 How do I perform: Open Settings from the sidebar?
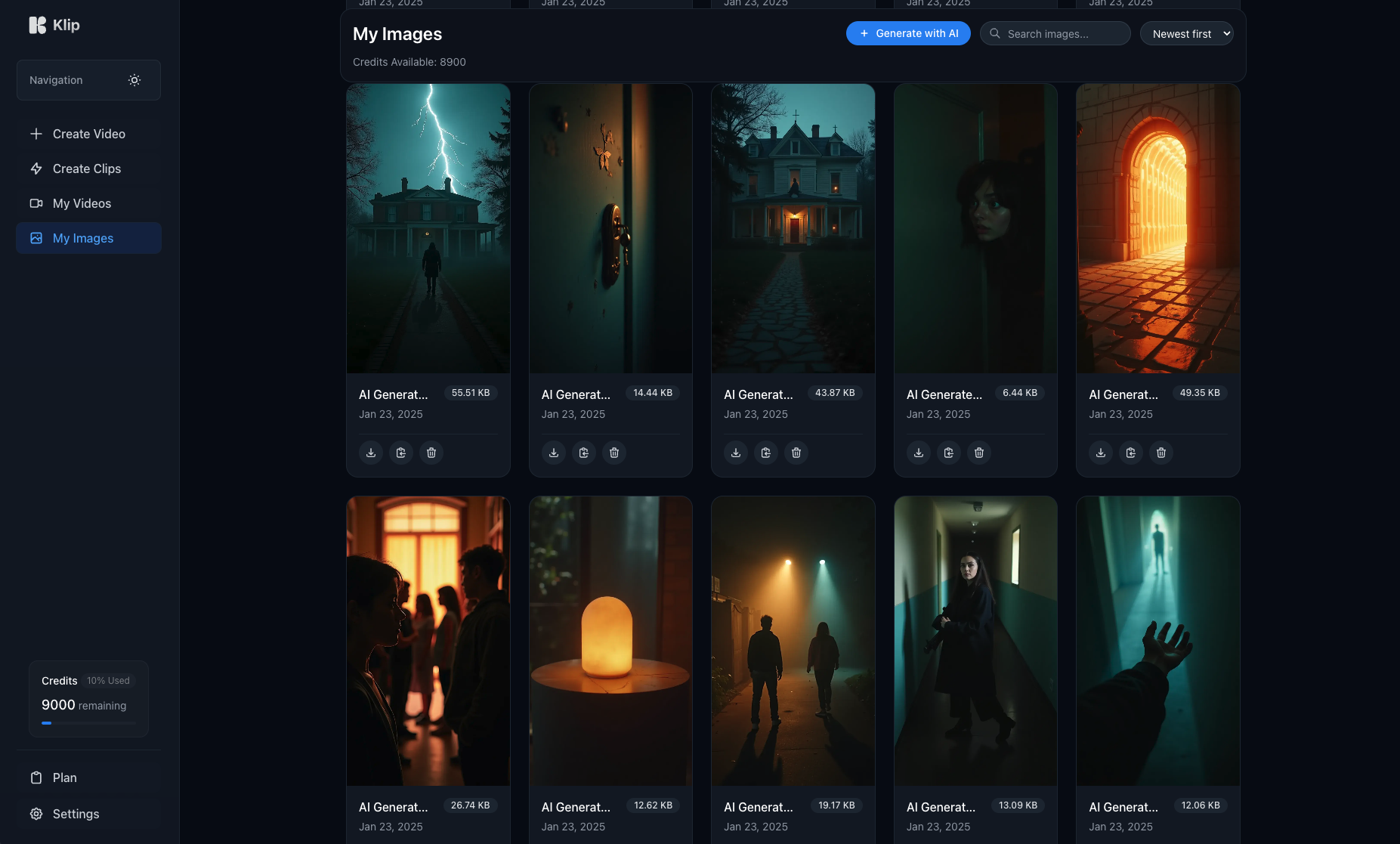pos(88,814)
